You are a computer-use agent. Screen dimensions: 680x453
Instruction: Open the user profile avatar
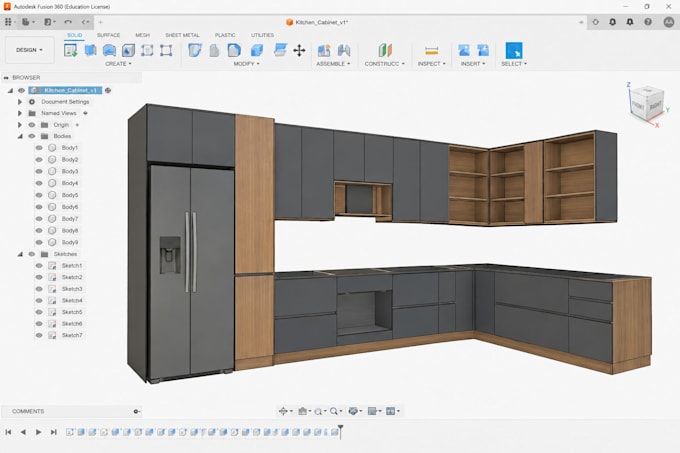pyautogui.click(x=669, y=22)
